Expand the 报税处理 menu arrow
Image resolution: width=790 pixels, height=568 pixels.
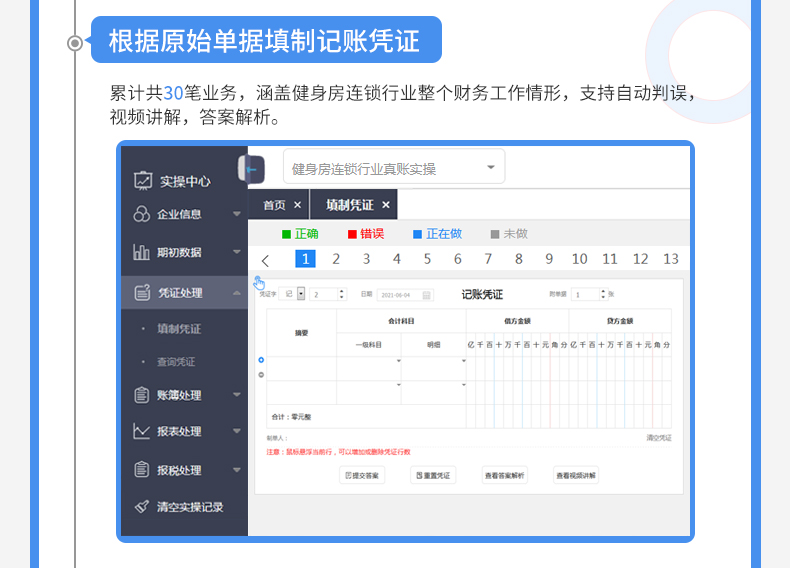237,470
